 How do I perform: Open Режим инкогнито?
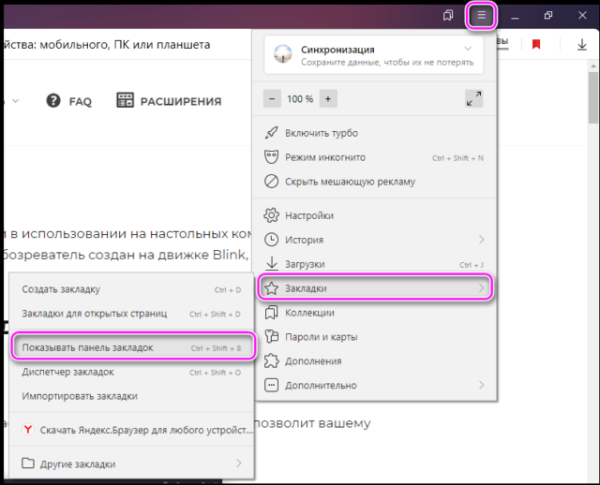374,157
